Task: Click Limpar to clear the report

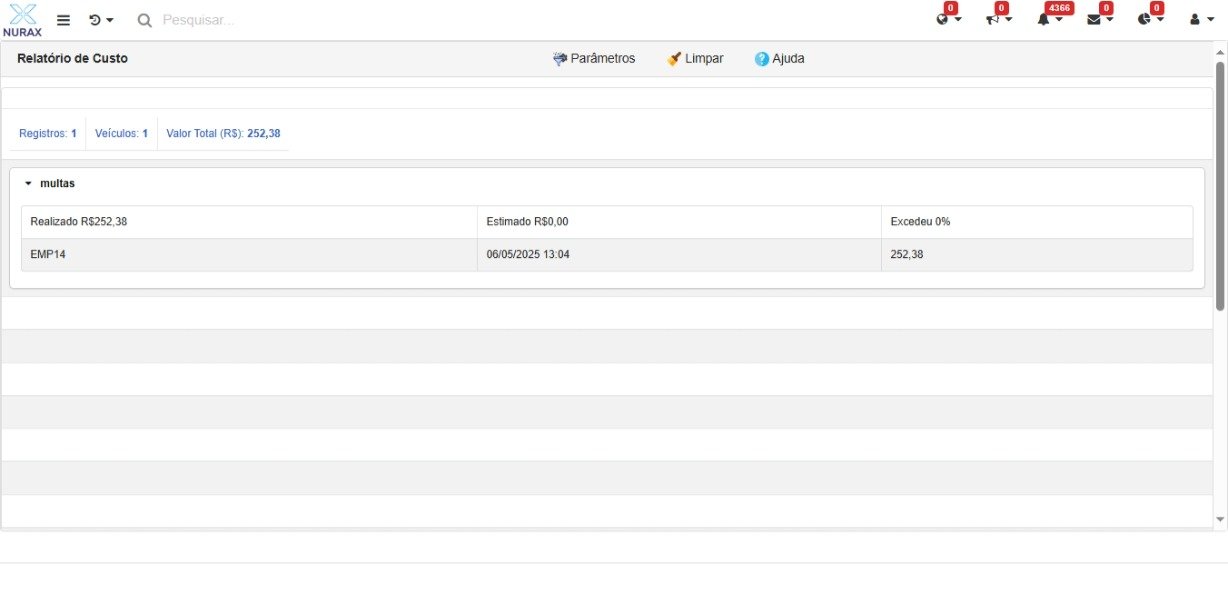Action: (695, 59)
